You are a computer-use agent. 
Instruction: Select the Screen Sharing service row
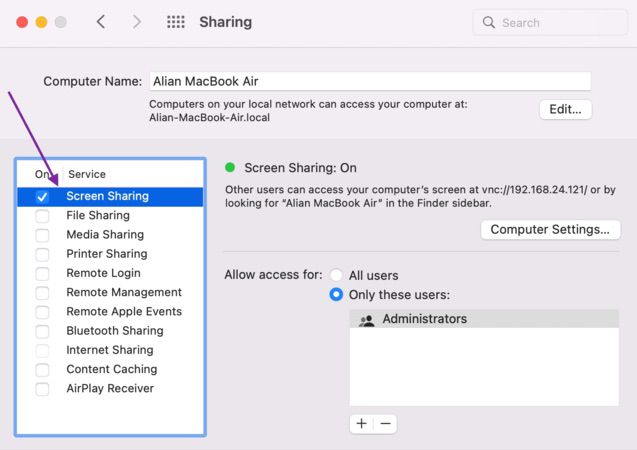(110, 197)
